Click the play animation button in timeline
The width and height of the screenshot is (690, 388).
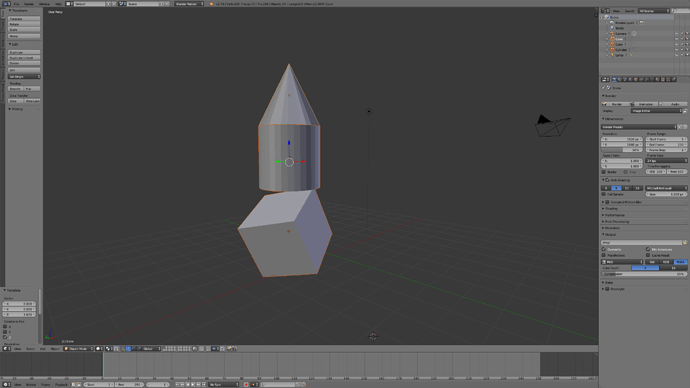(x=193, y=384)
